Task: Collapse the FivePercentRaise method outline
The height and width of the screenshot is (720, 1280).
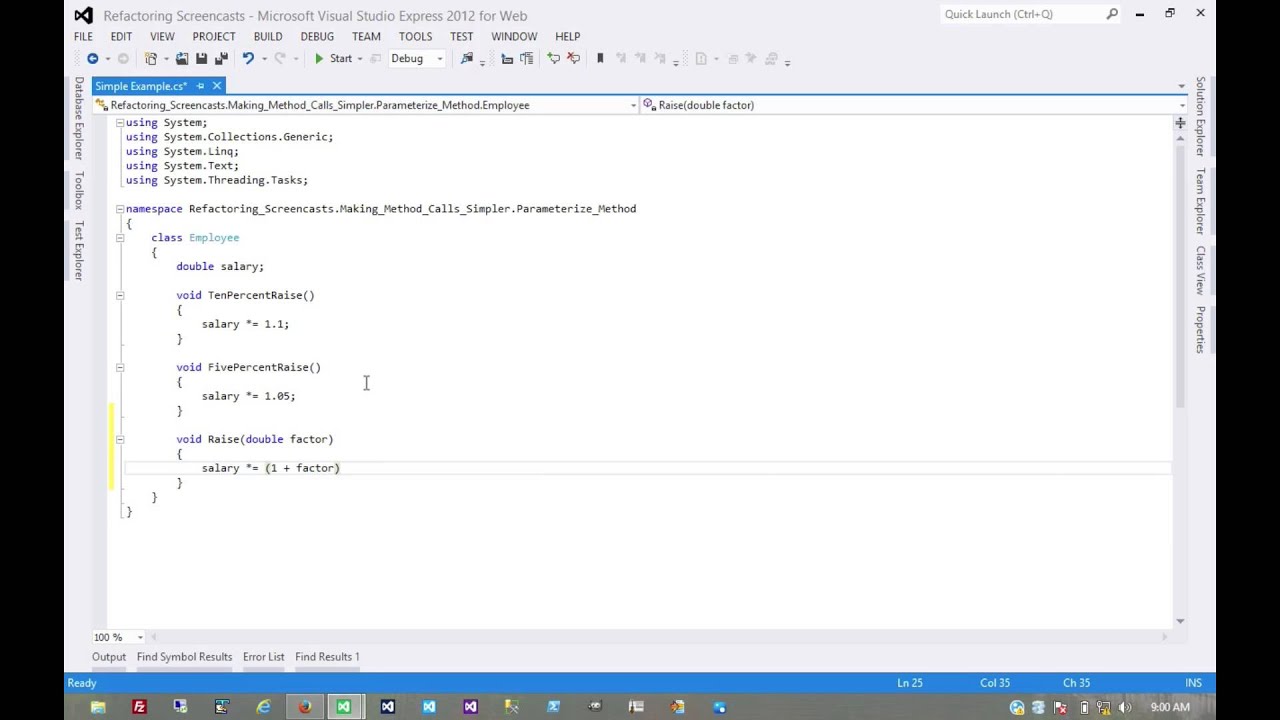Action: 119,367
